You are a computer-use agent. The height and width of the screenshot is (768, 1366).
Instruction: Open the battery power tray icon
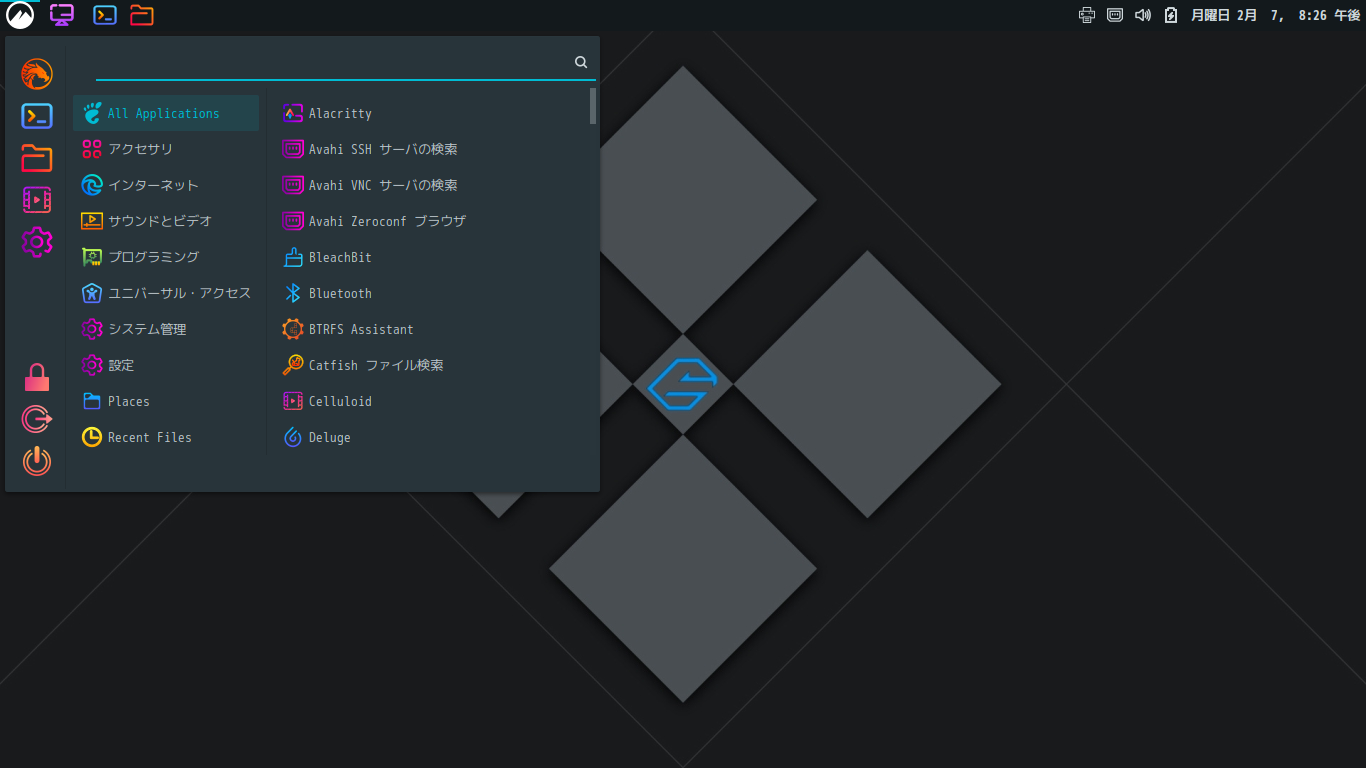(1171, 15)
